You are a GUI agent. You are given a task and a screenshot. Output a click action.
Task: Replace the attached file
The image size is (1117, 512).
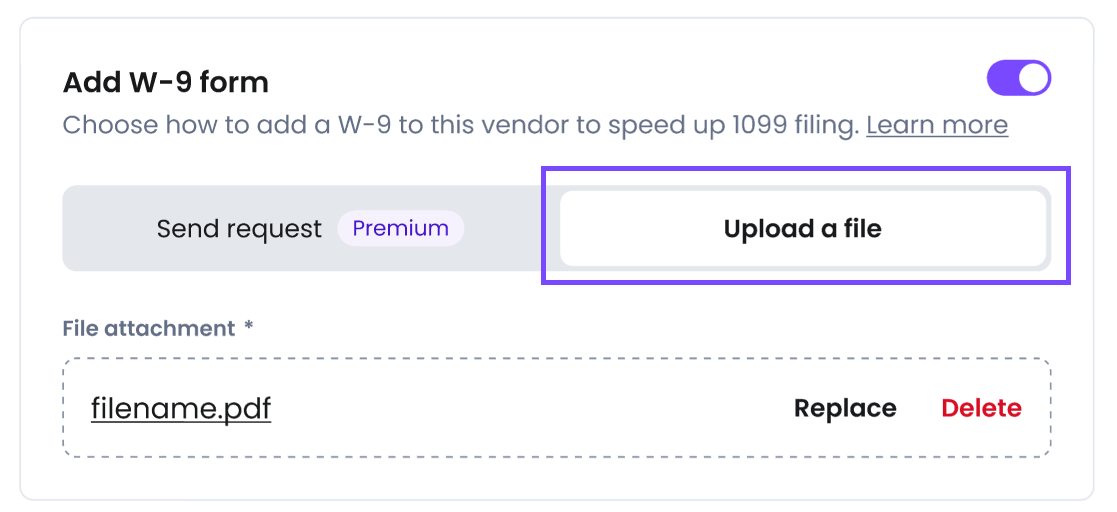pos(845,408)
